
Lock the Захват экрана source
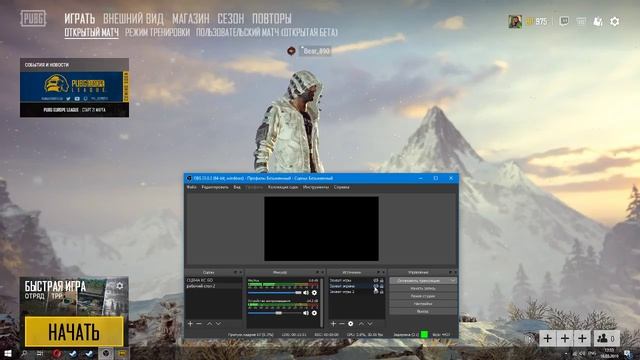382,286
